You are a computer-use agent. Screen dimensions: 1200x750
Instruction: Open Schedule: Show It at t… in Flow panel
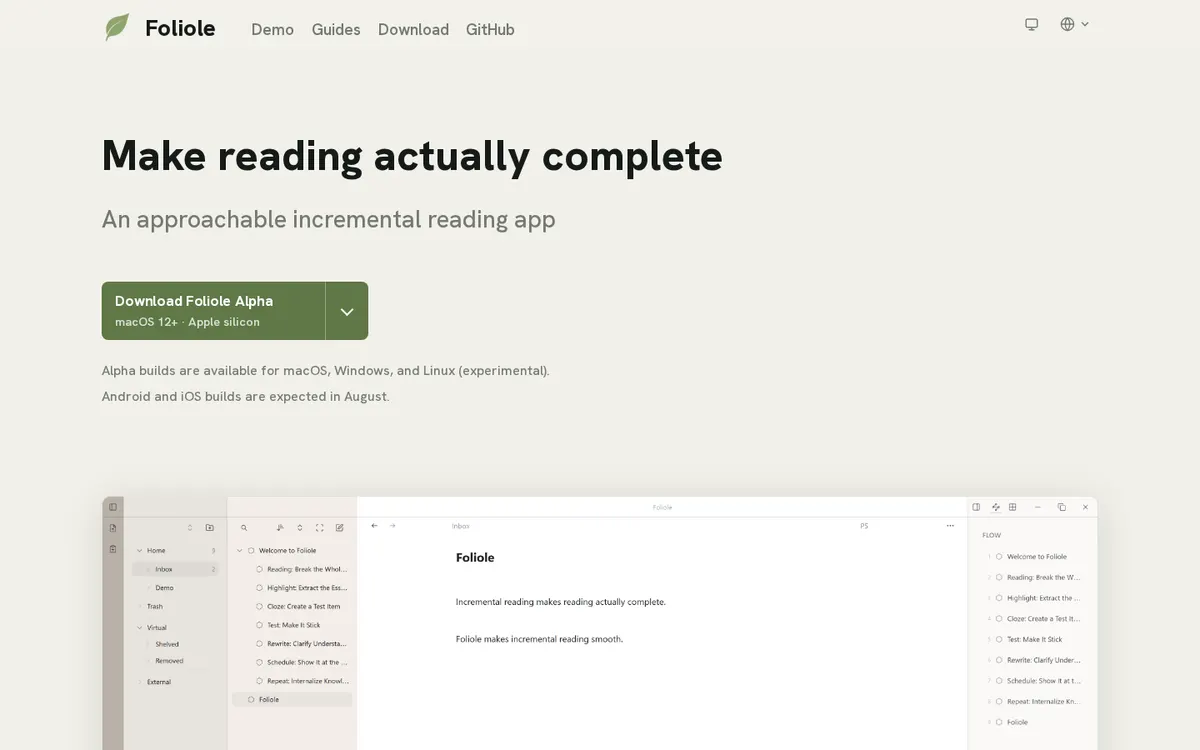(1044, 681)
